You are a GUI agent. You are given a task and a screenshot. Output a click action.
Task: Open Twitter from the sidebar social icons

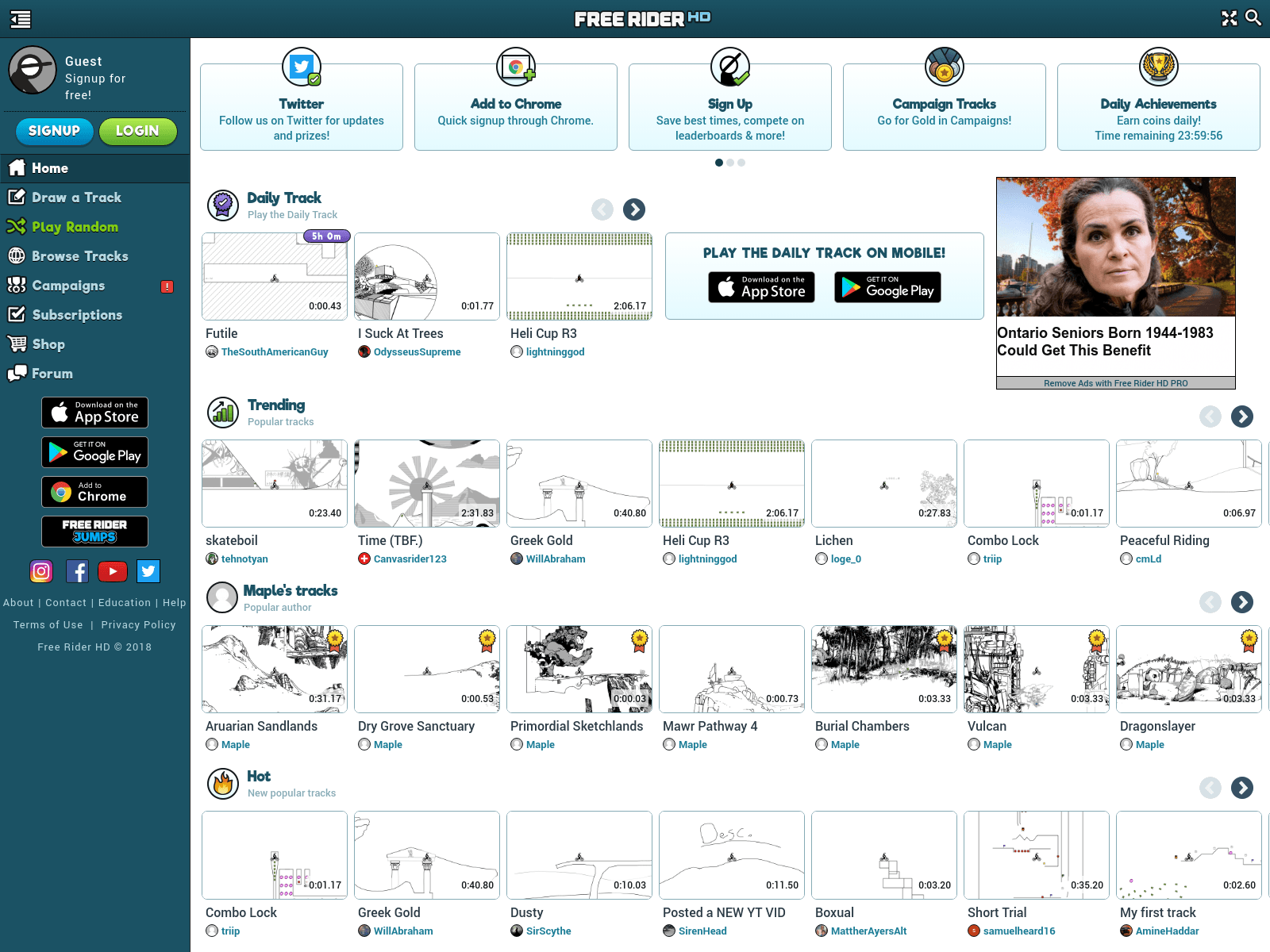coord(148,571)
